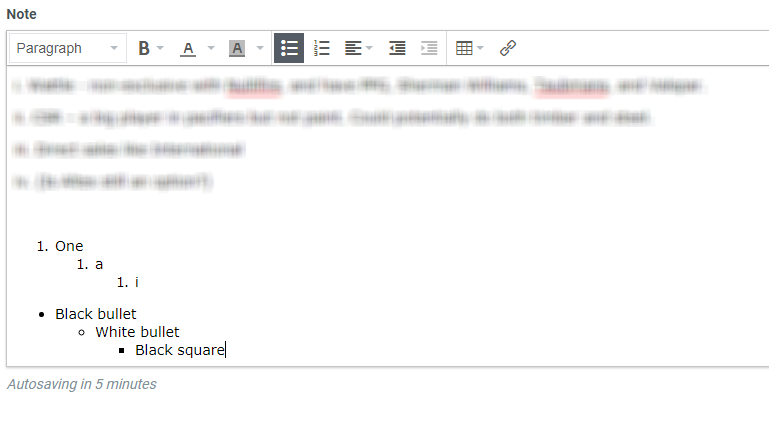The height and width of the screenshot is (421, 769).
Task: Toggle the numbered list button
Action: coord(321,48)
